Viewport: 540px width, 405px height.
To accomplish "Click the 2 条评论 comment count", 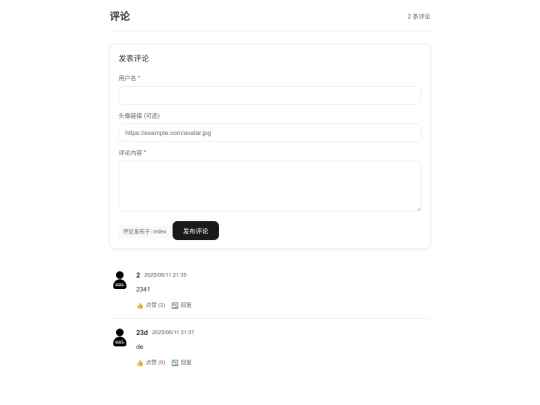I will 419,17.
